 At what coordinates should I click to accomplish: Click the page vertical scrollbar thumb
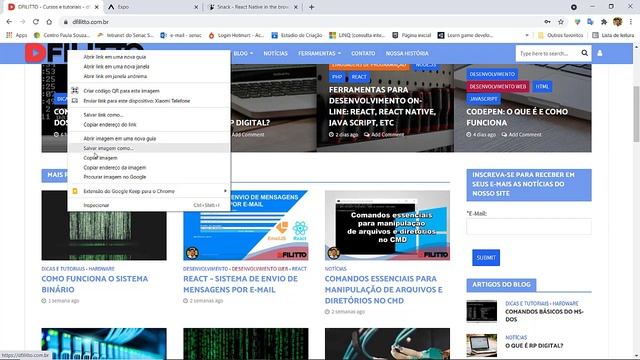tap(636, 114)
